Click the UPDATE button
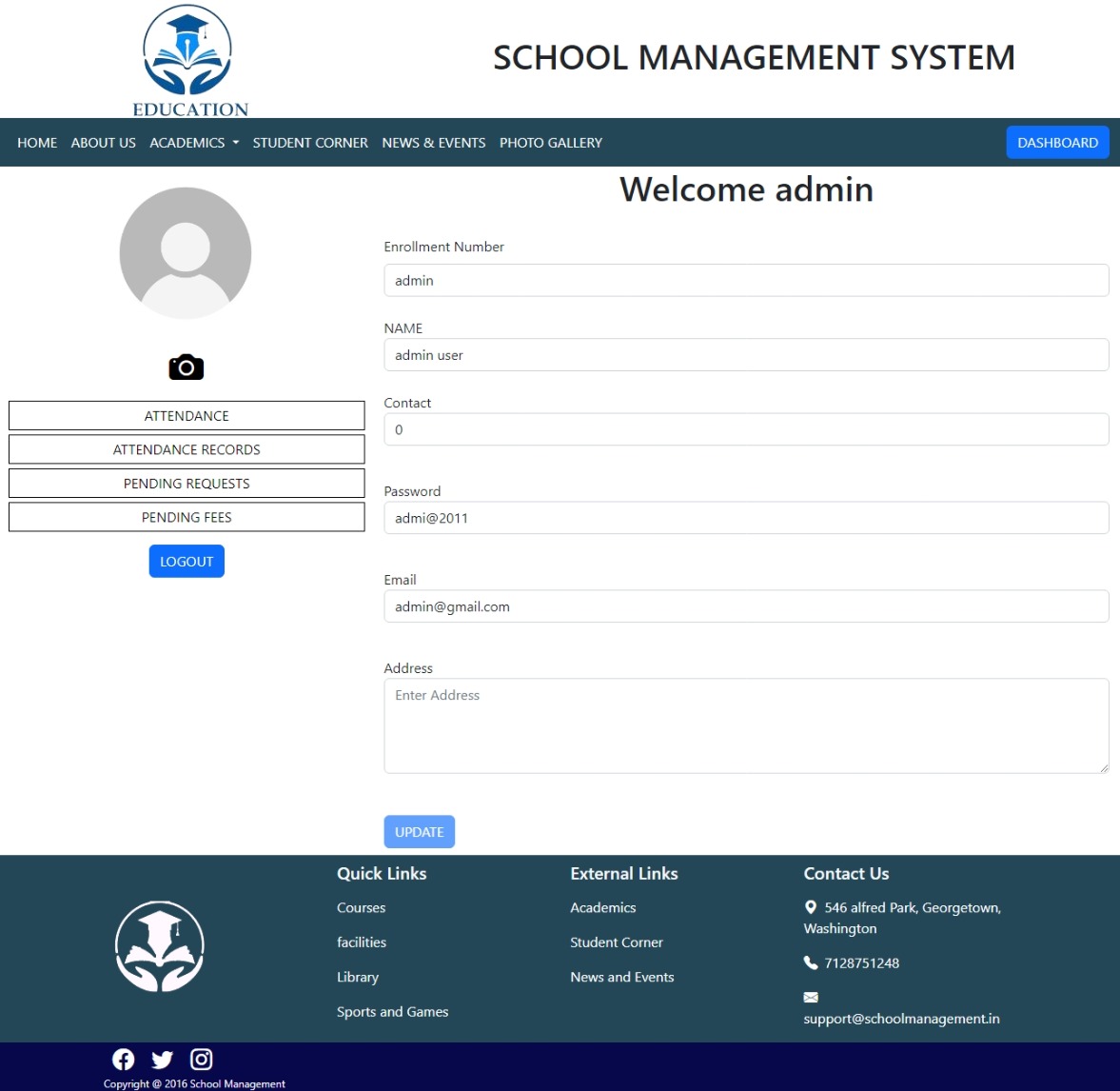Screen dimensions: 1120x1091 (419, 831)
